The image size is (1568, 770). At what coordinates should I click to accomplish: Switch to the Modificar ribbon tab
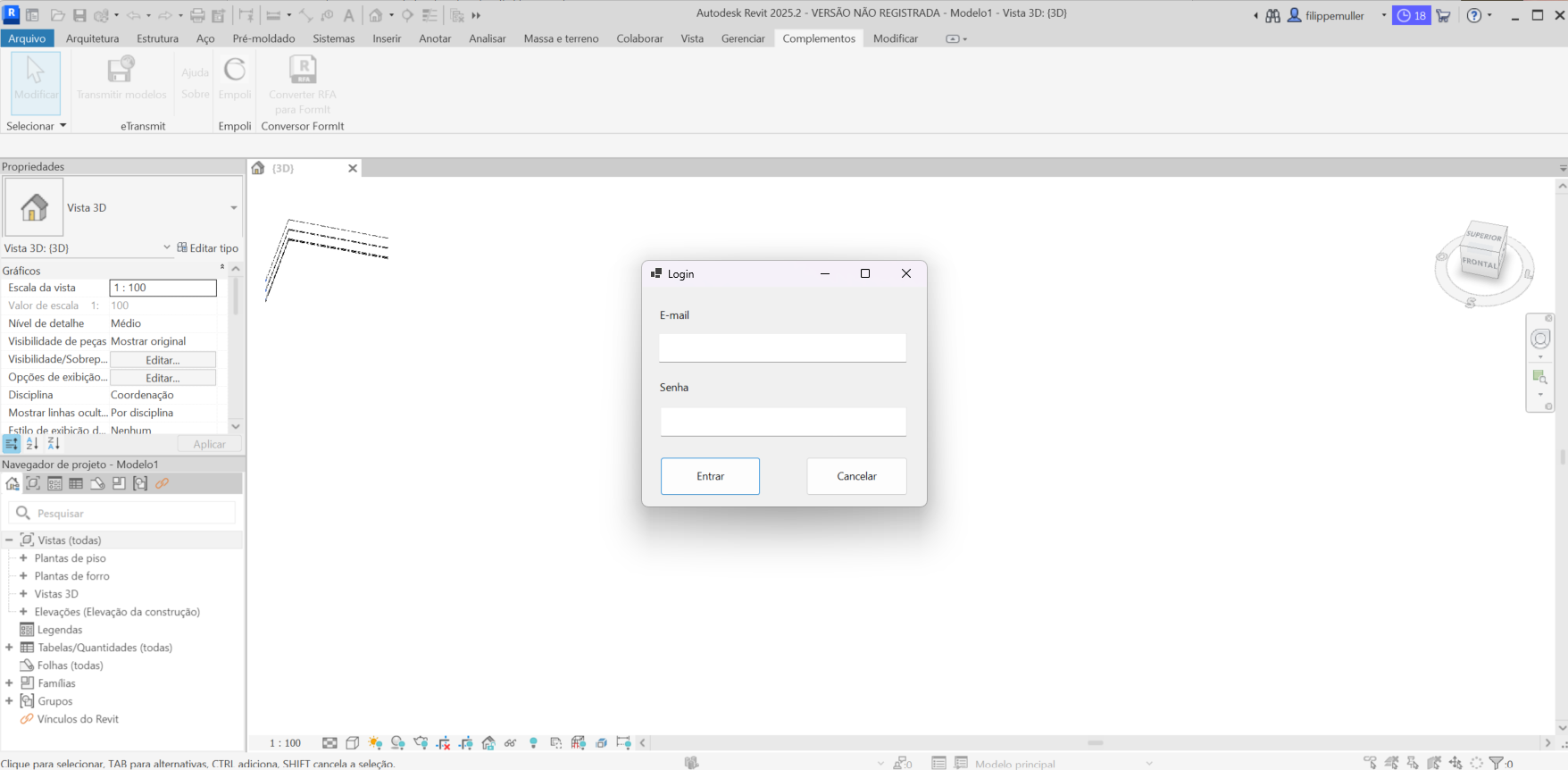pos(896,38)
